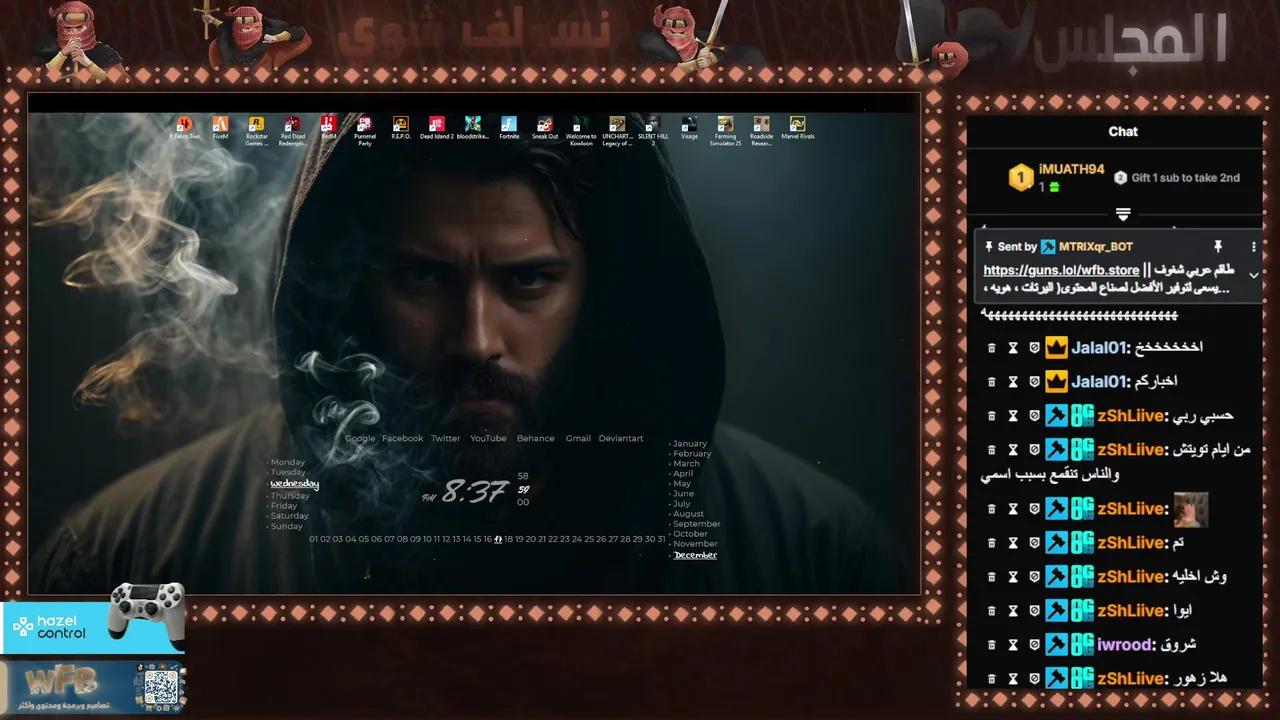
Task: Open iMUATH94's top gifter entry
Action: click(x=1056, y=177)
